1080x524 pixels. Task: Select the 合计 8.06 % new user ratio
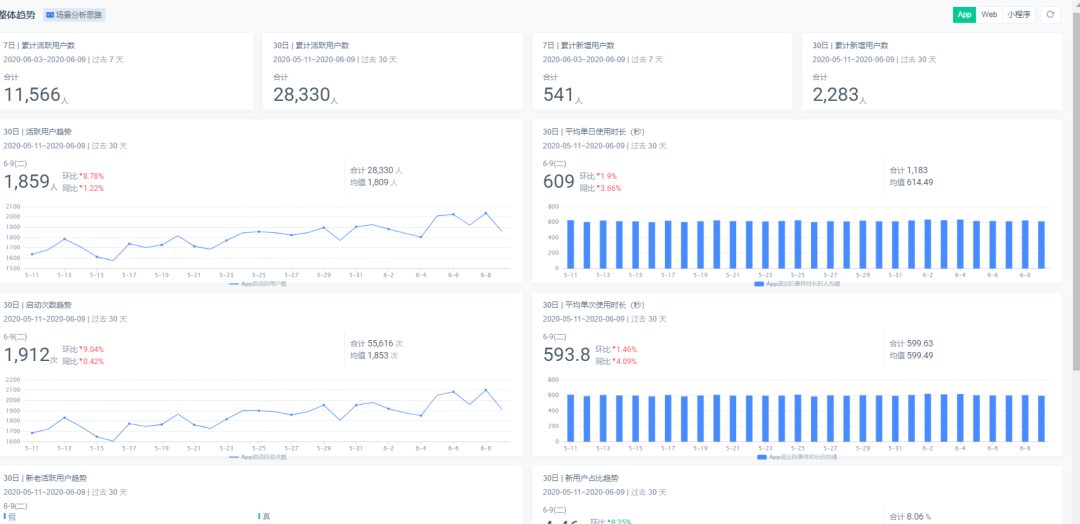point(910,516)
